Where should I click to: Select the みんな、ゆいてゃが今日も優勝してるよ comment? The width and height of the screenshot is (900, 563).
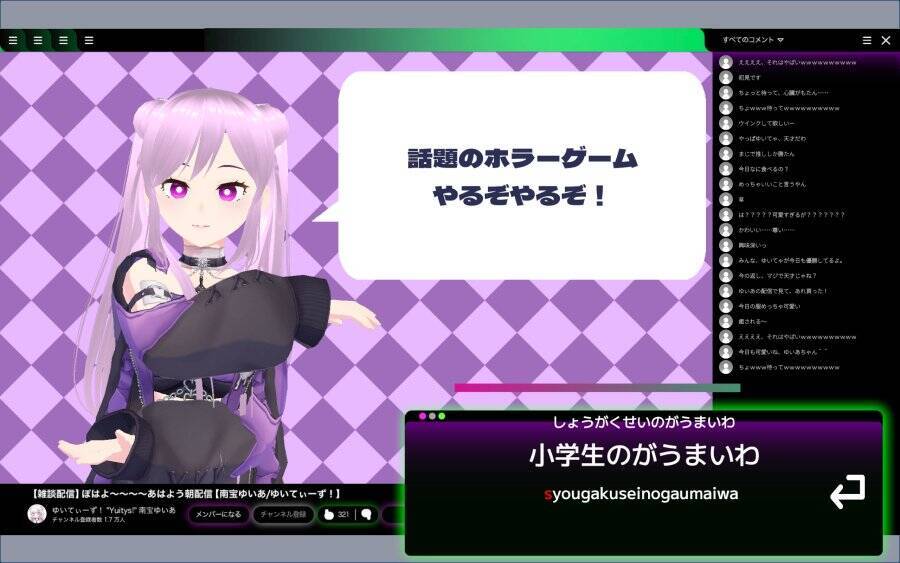(790, 261)
